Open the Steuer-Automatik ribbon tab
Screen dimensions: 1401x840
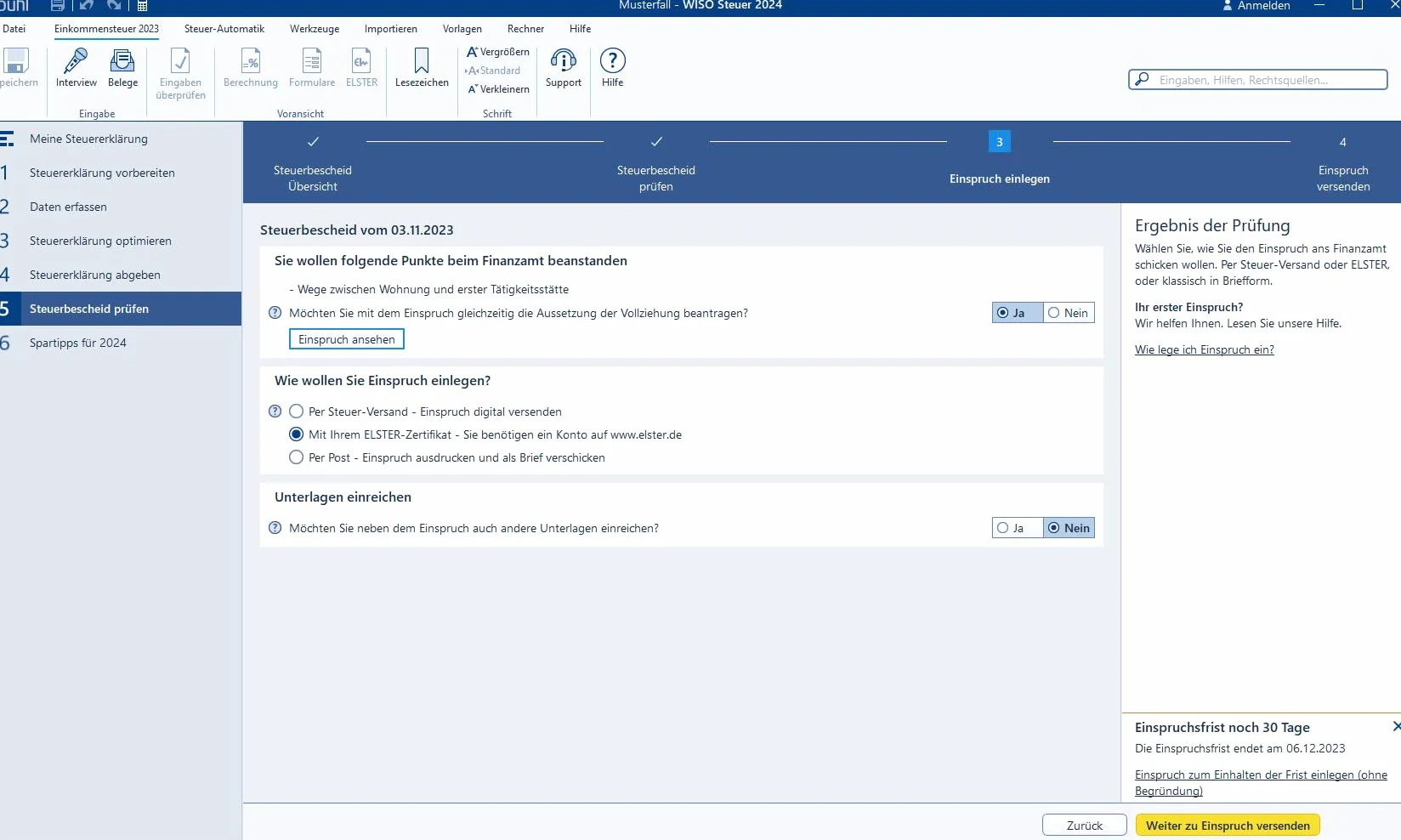(224, 29)
